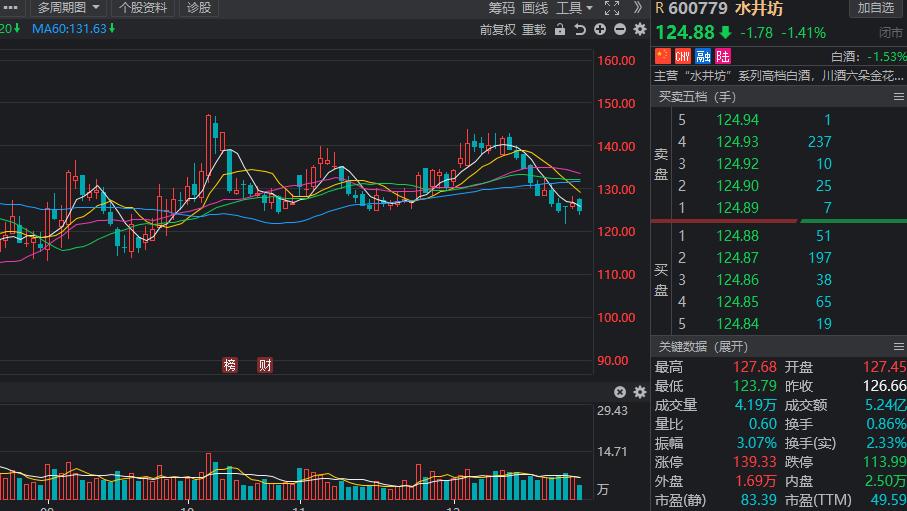Click the 最低 value 123.79

click(754, 386)
